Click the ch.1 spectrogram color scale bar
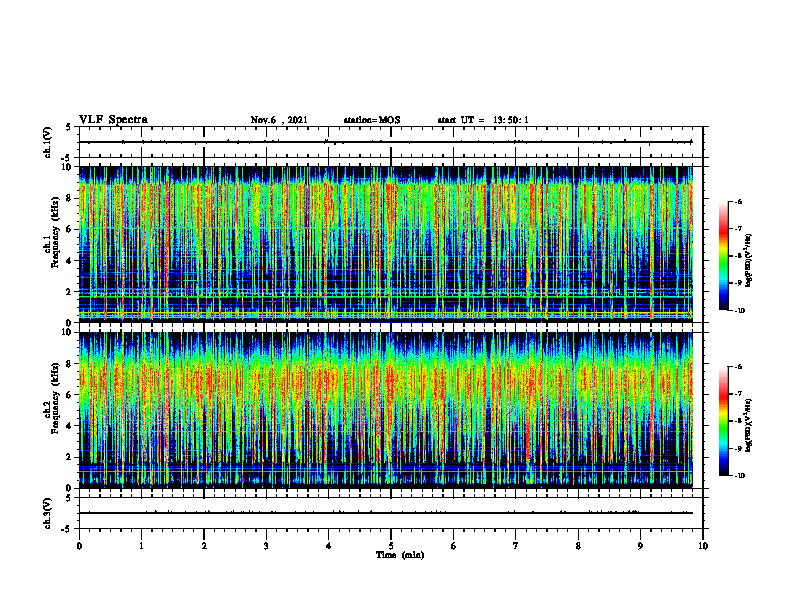The image size is (792, 612). (x=724, y=256)
